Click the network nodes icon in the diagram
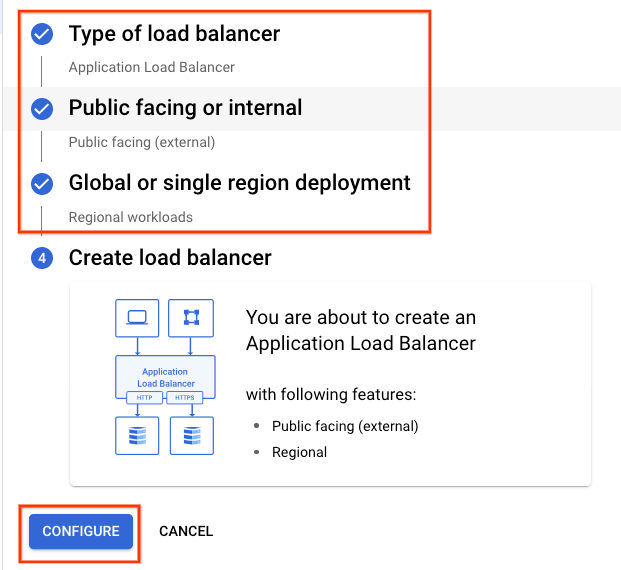This screenshot has width=621, height=570. click(191, 318)
